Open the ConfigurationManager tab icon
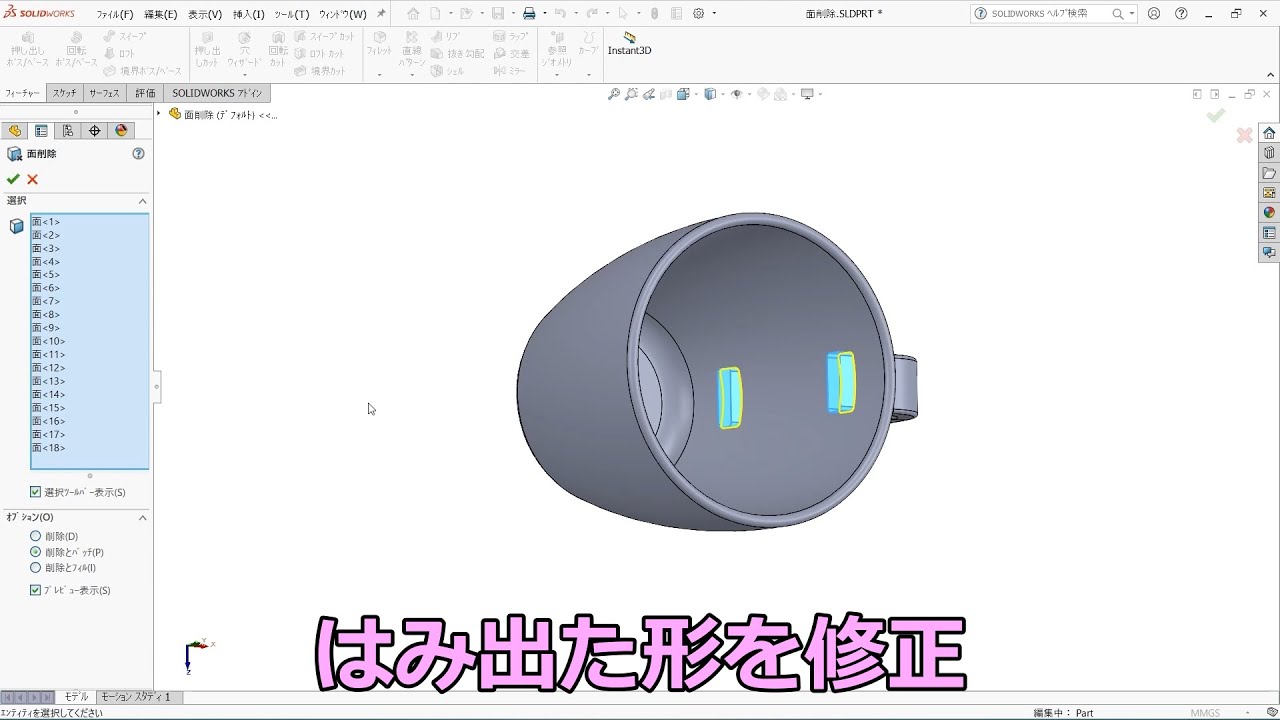Viewport: 1280px width, 720px height. click(x=67, y=131)
